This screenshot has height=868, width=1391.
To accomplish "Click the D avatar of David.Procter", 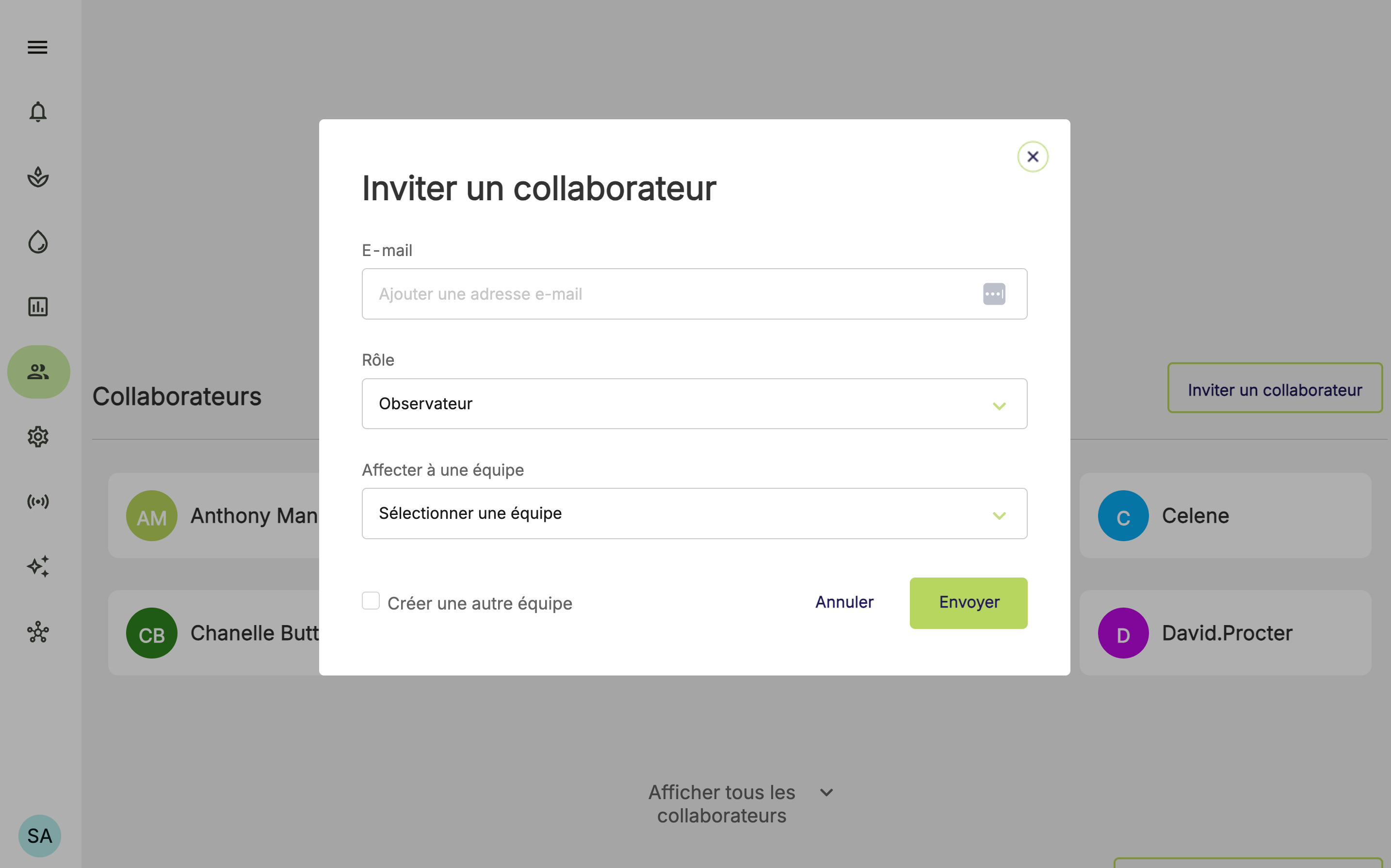I will 1123,633.
